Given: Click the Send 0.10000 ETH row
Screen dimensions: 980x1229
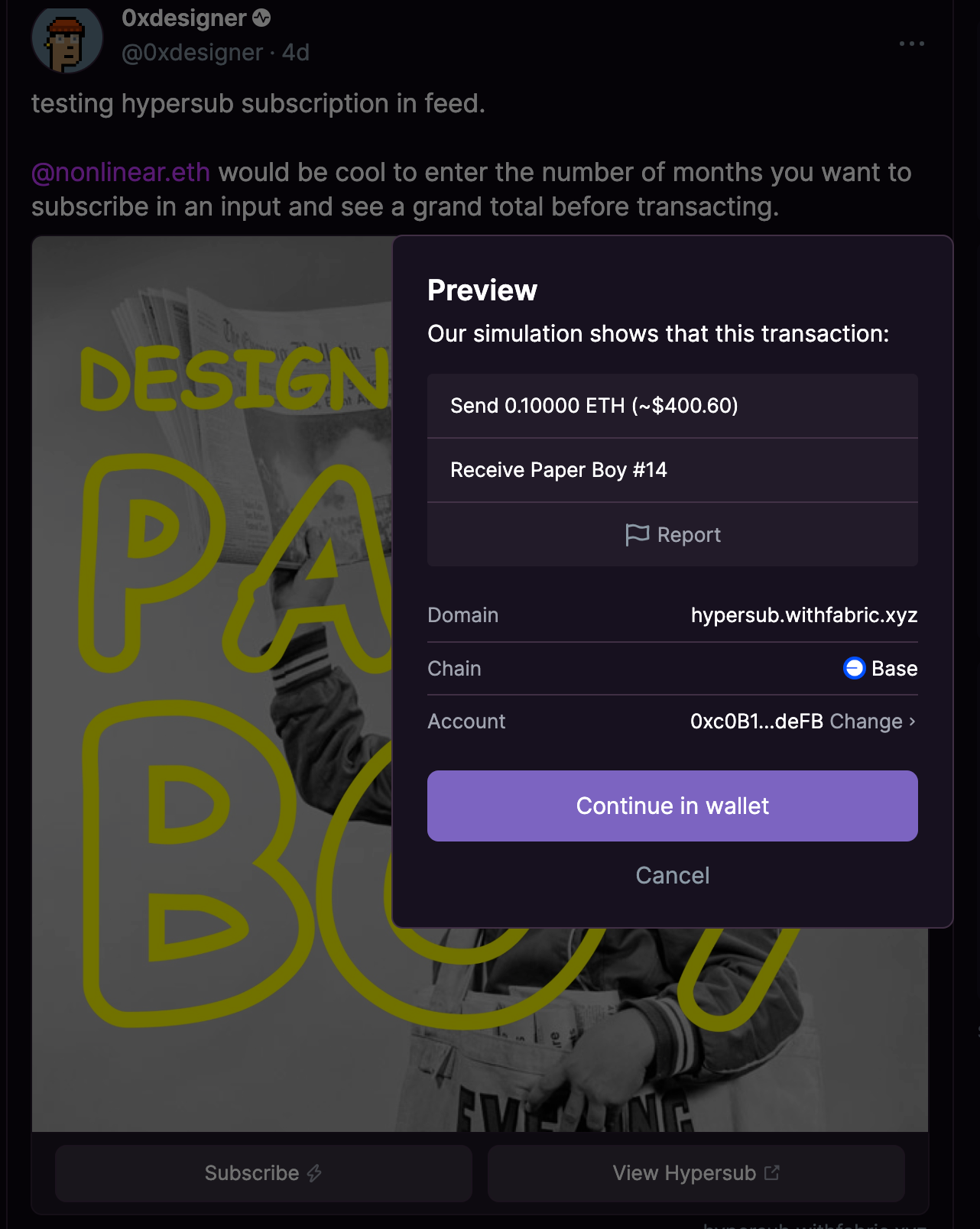Looking at the screenshot, I should tap(672, 406).
